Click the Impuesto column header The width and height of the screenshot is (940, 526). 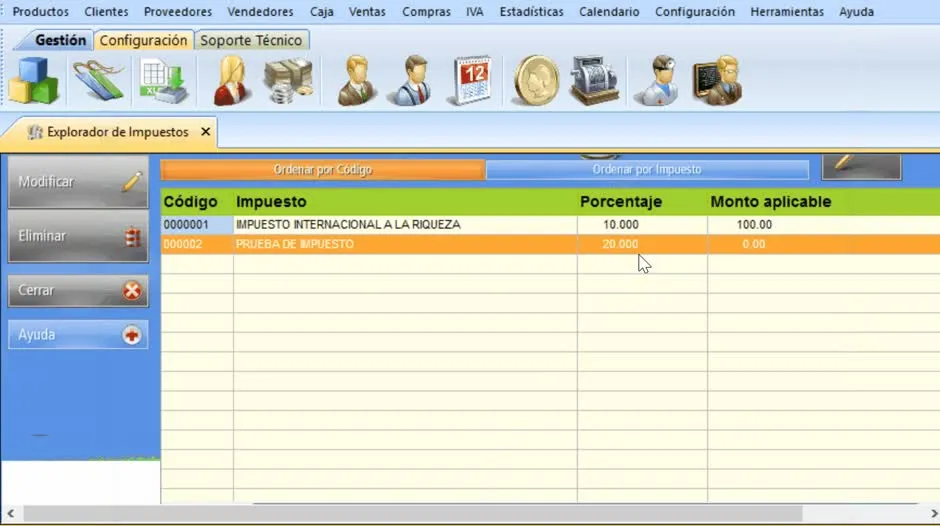[405, 202]
